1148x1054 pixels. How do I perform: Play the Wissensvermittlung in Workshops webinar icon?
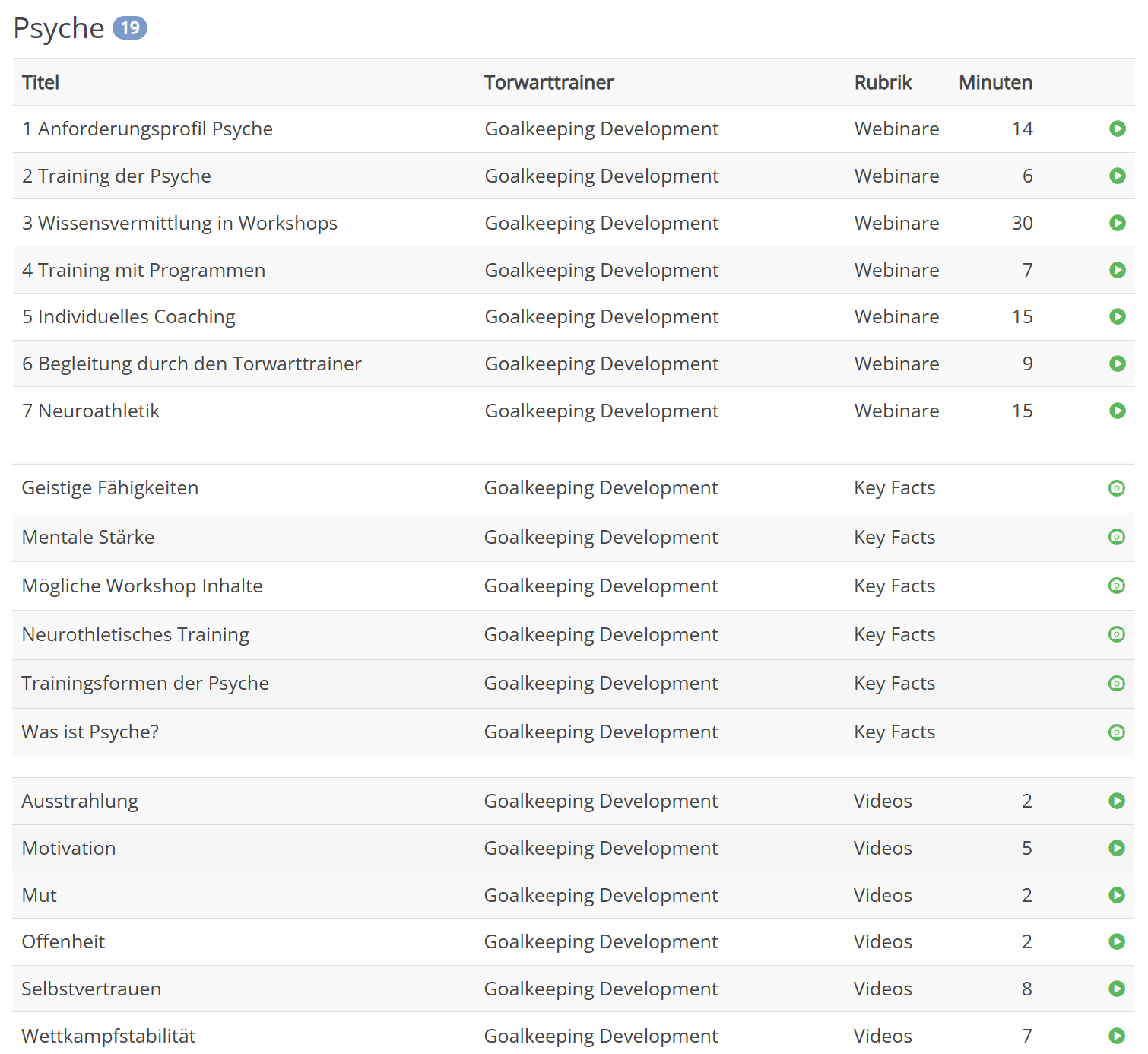1117,223
